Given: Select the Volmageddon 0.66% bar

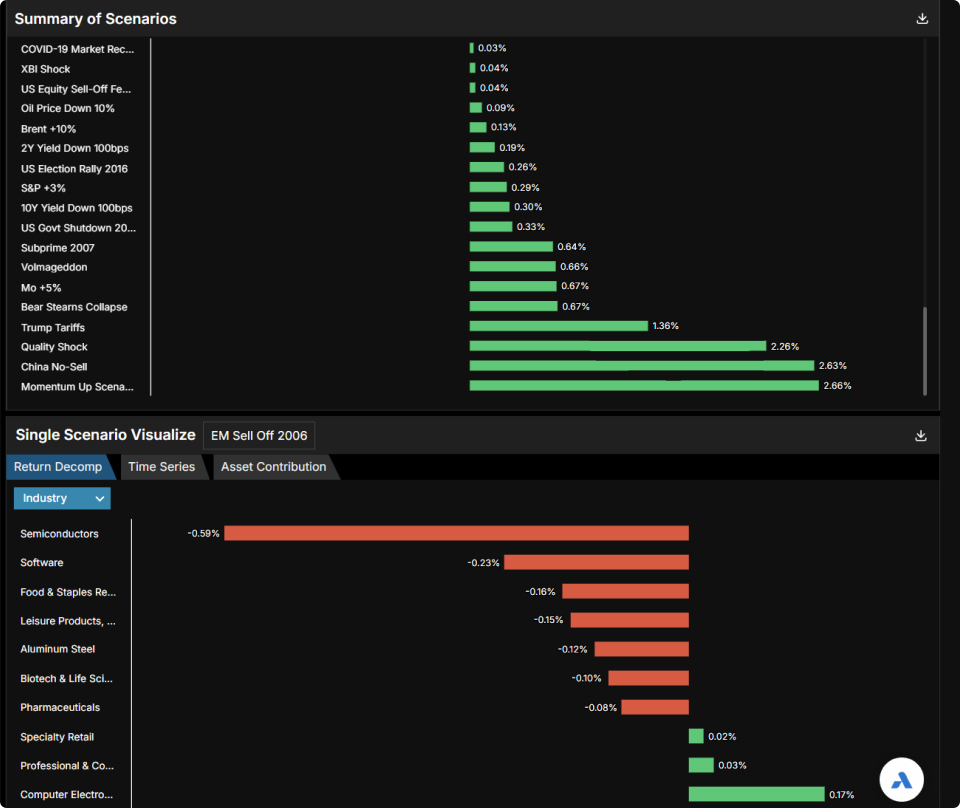Looking at the screenshot, I should point(512,266).
